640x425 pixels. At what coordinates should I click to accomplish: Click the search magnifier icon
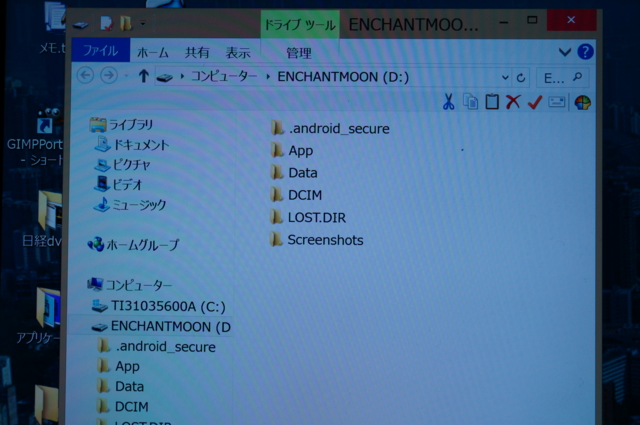click(577, 77)
